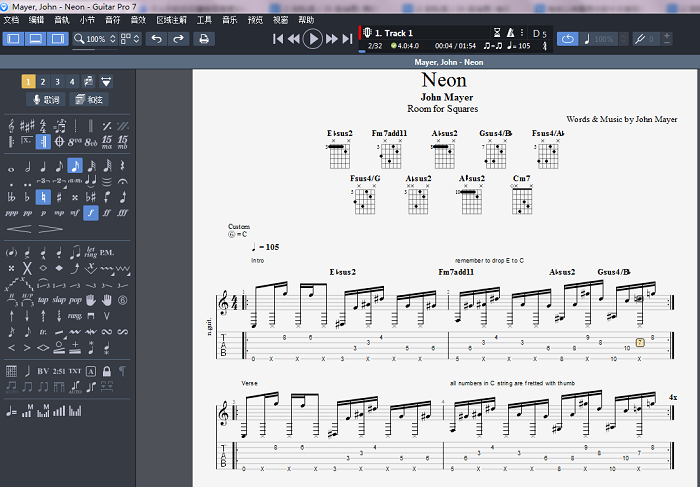
Task: Open the 文档 menu
Action: pos(11,20)
